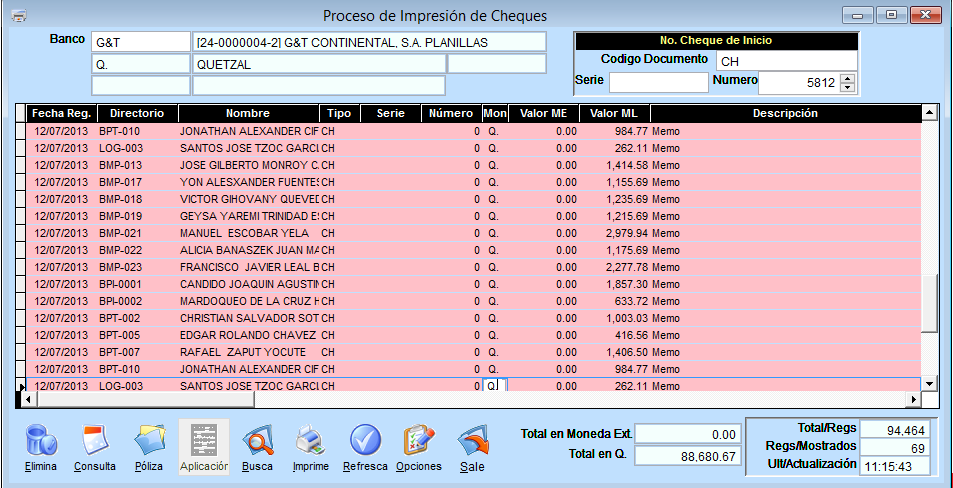
Task: Click the Busca magnifier icon
Action: tap(257, 441)
